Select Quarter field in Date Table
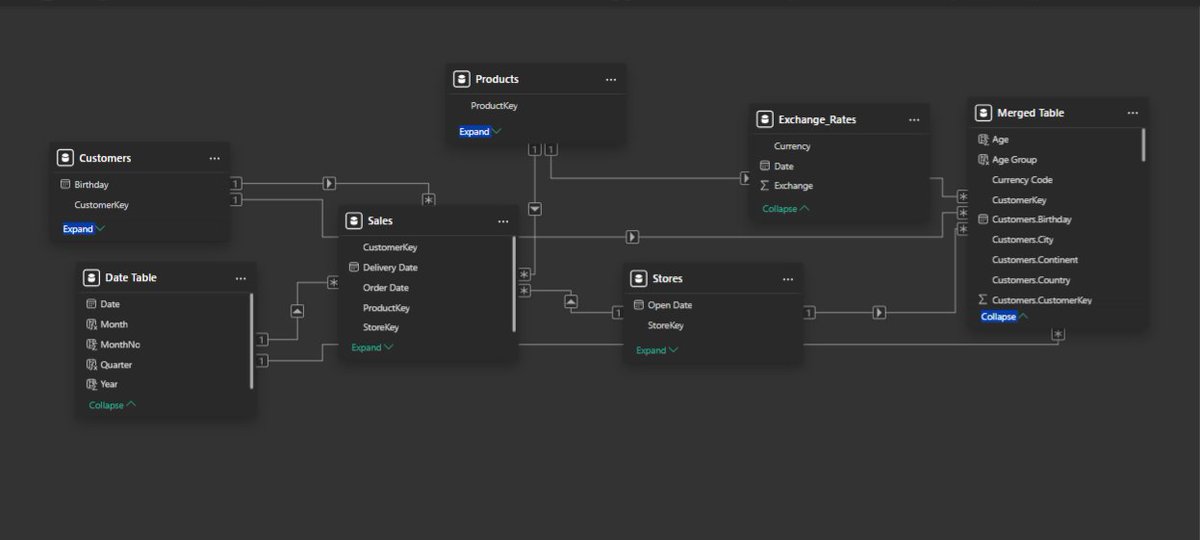 116,365
